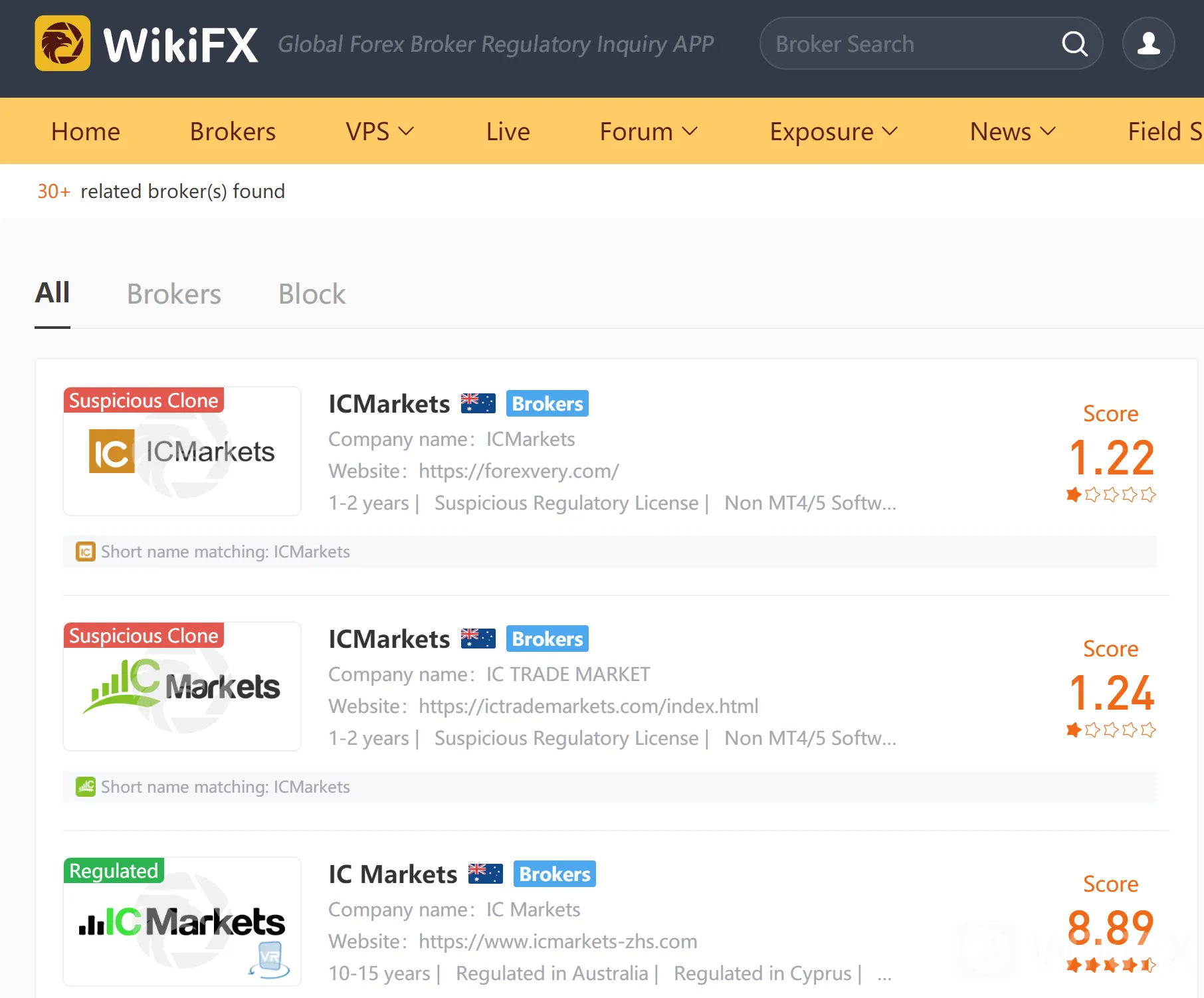This screenshot has width=1204, height=998.
Task: Click the WikiFX eagle logo icon
Action: click(x=62, y=43)
